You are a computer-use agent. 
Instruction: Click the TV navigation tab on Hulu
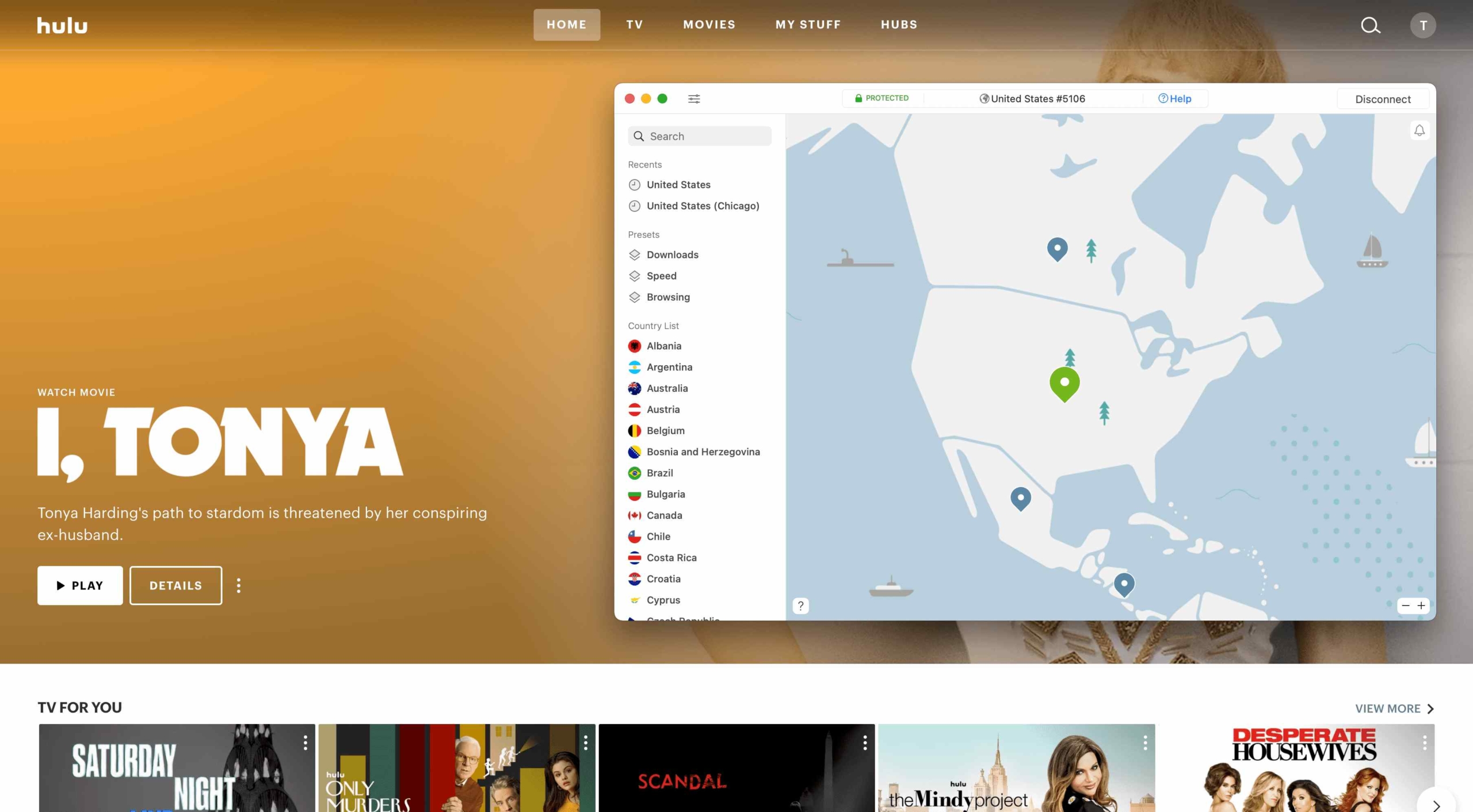635,24
